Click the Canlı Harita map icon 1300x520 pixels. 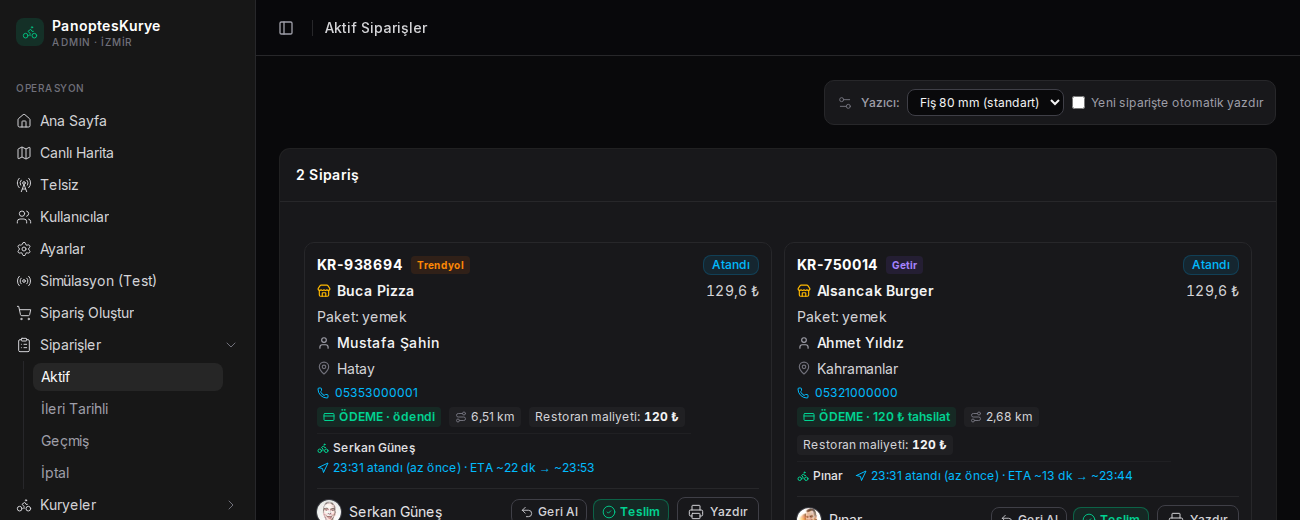[x=24, y=153]
